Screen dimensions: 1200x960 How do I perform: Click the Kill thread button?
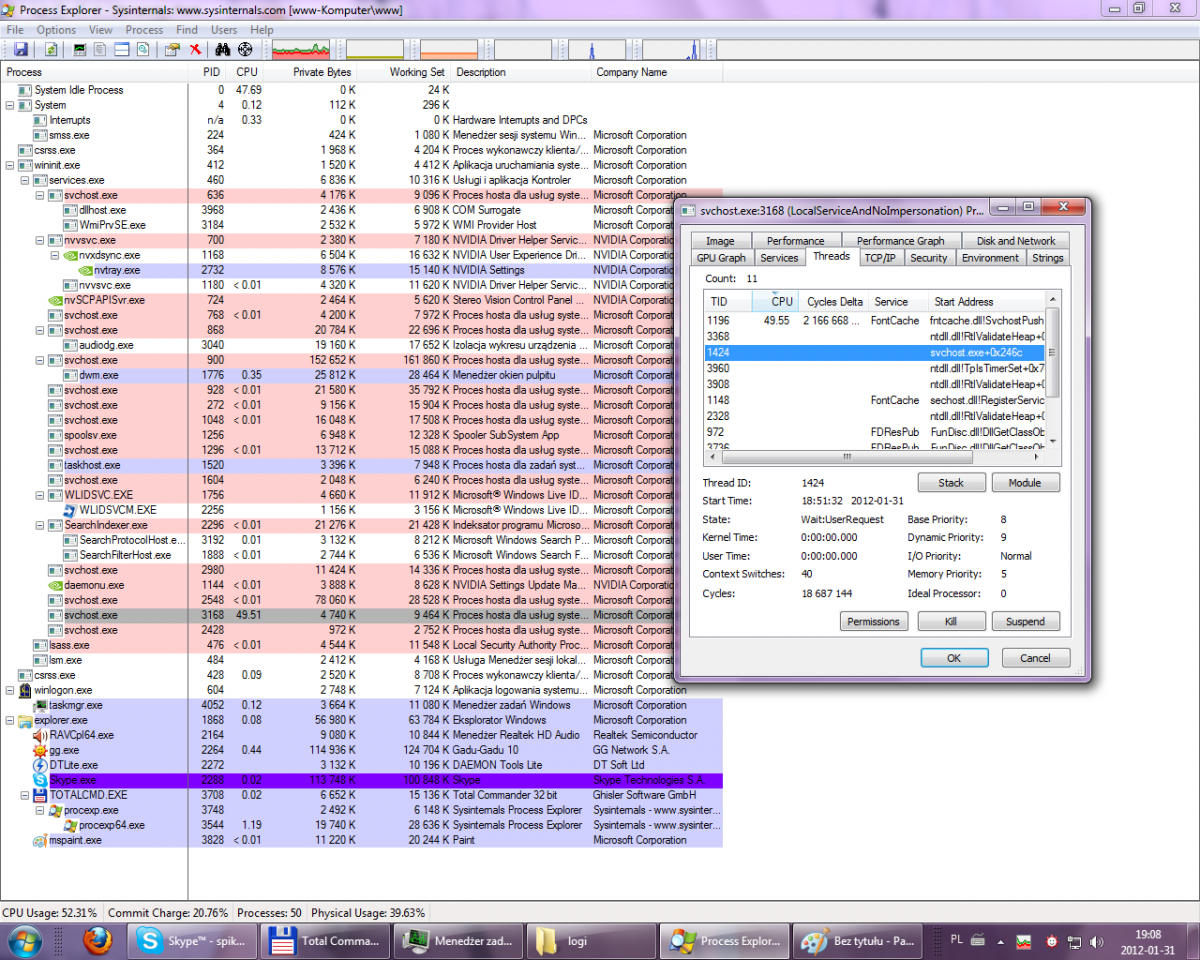click(x=951, y=621)
